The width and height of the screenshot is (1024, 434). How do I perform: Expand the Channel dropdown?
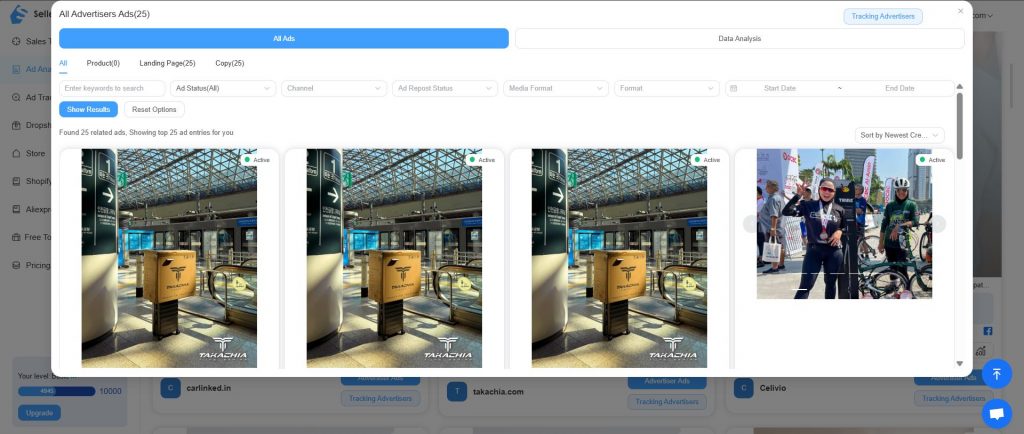(x=334, y=88)
